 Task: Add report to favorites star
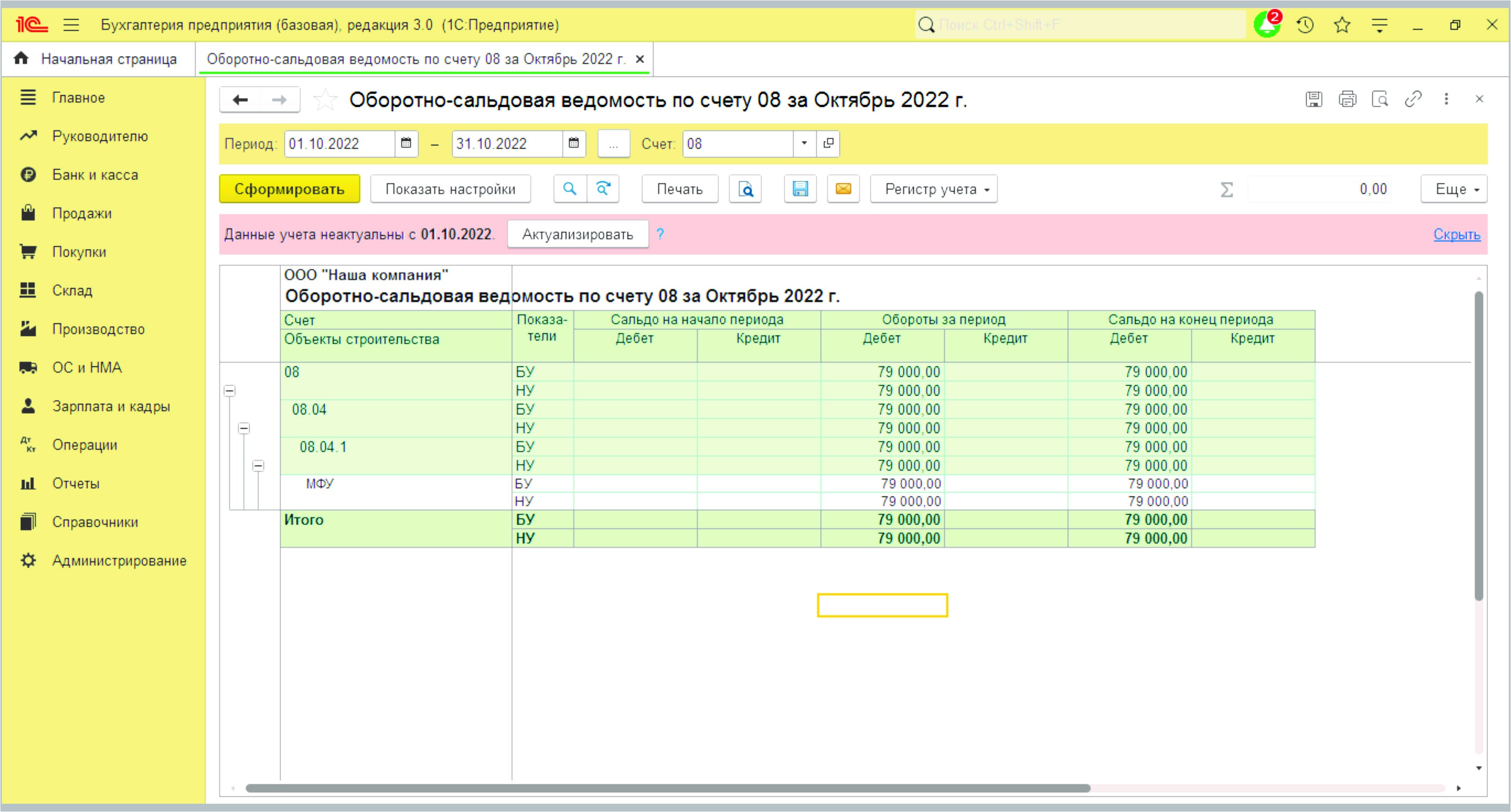click(x=324, y=100)
